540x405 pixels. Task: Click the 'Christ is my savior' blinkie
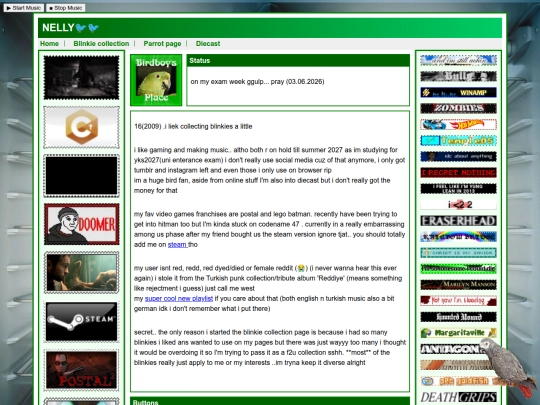click(458, 253)
